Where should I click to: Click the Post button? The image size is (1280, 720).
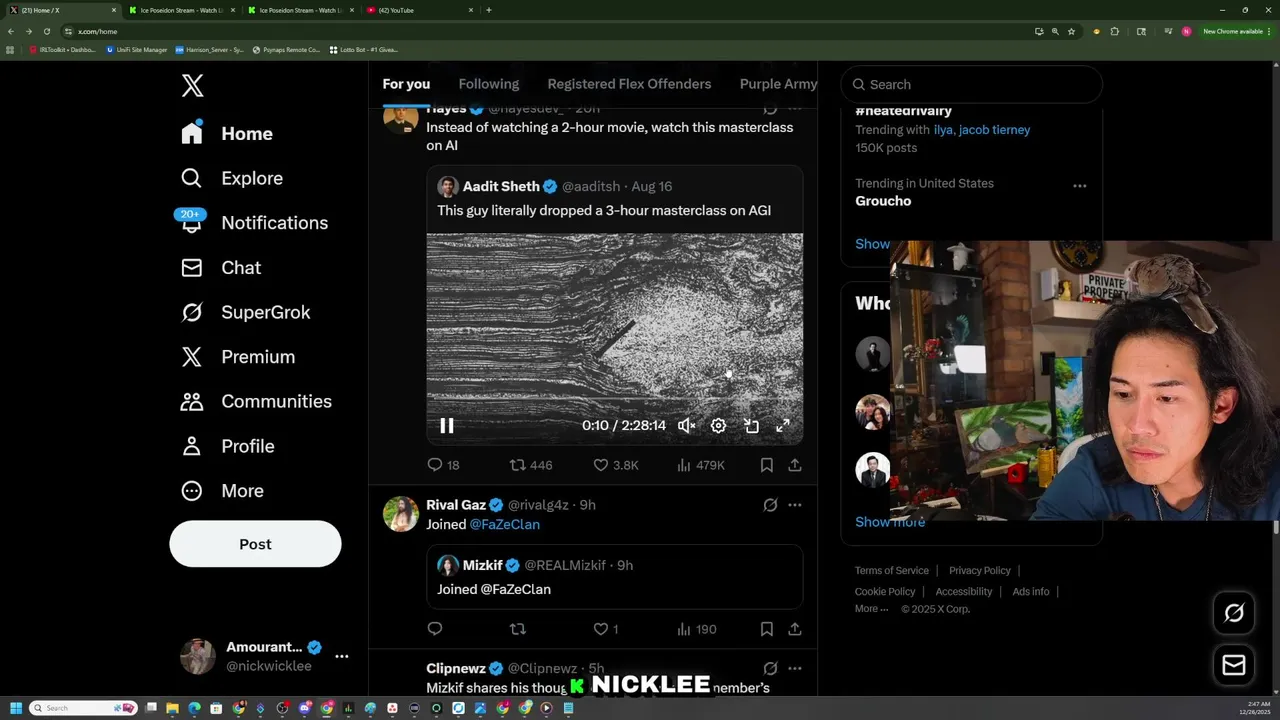click(255, 544)
